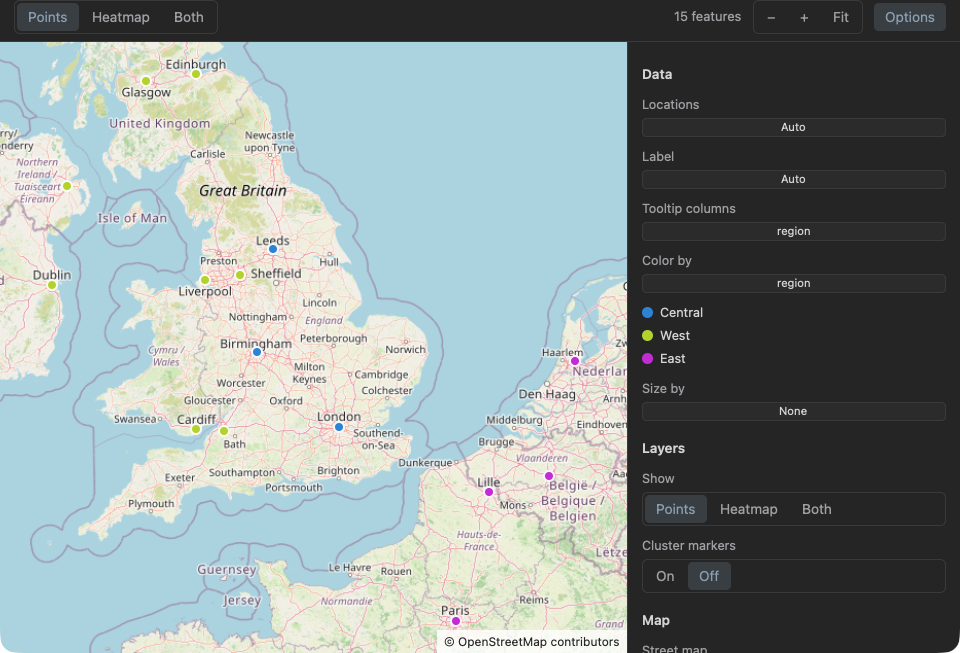Click the East magenta legend swatch
The height and width of the screenshot is (653, 960).
tap(647, 359)
